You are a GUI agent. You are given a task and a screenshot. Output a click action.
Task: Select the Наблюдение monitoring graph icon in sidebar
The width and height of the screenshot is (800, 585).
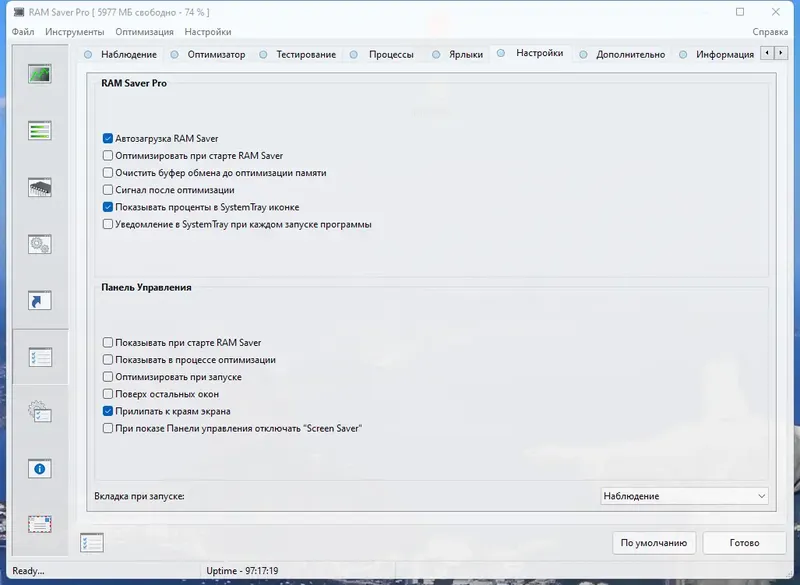39,73
